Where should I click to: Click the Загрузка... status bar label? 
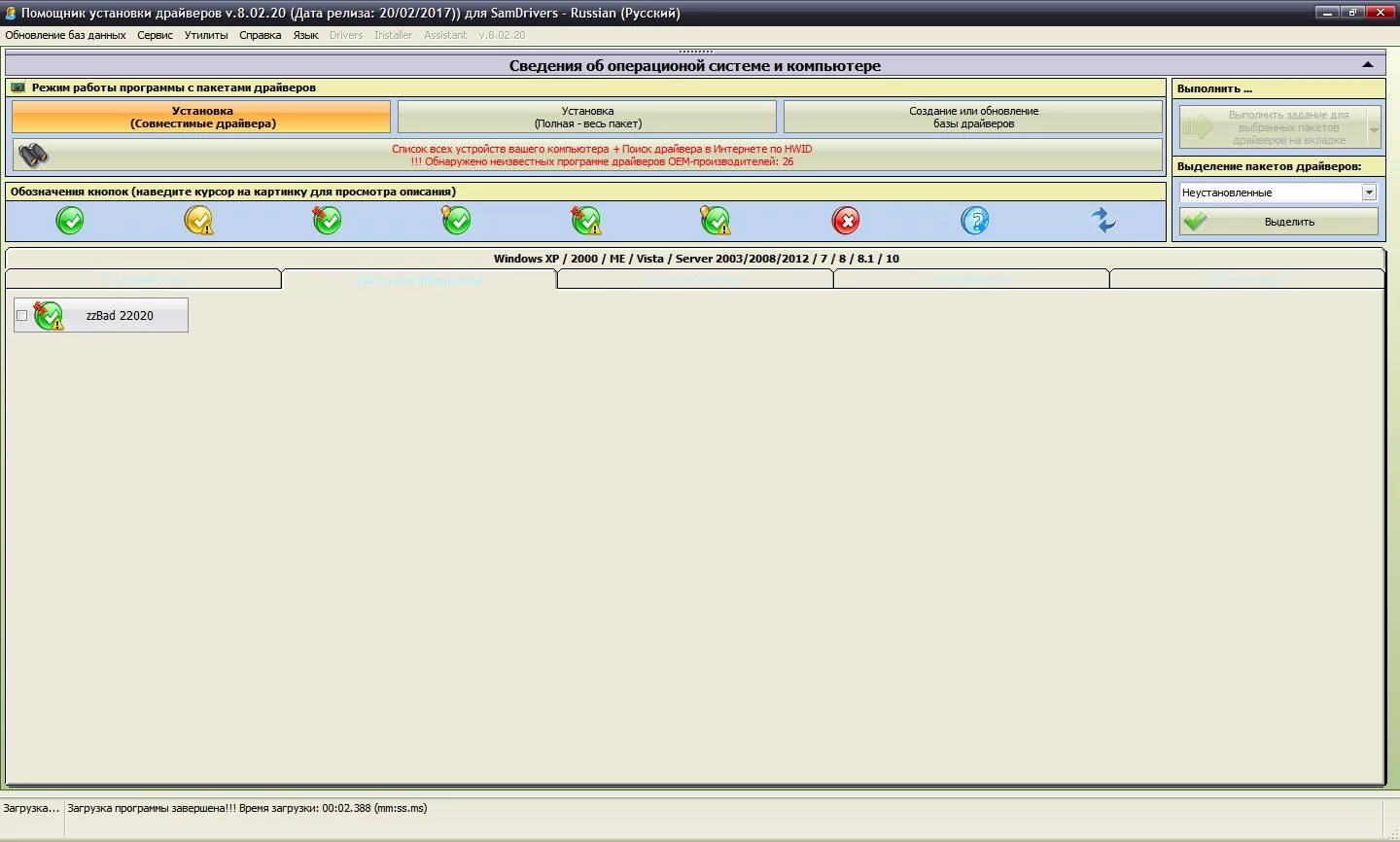click(x=31, y=808)
